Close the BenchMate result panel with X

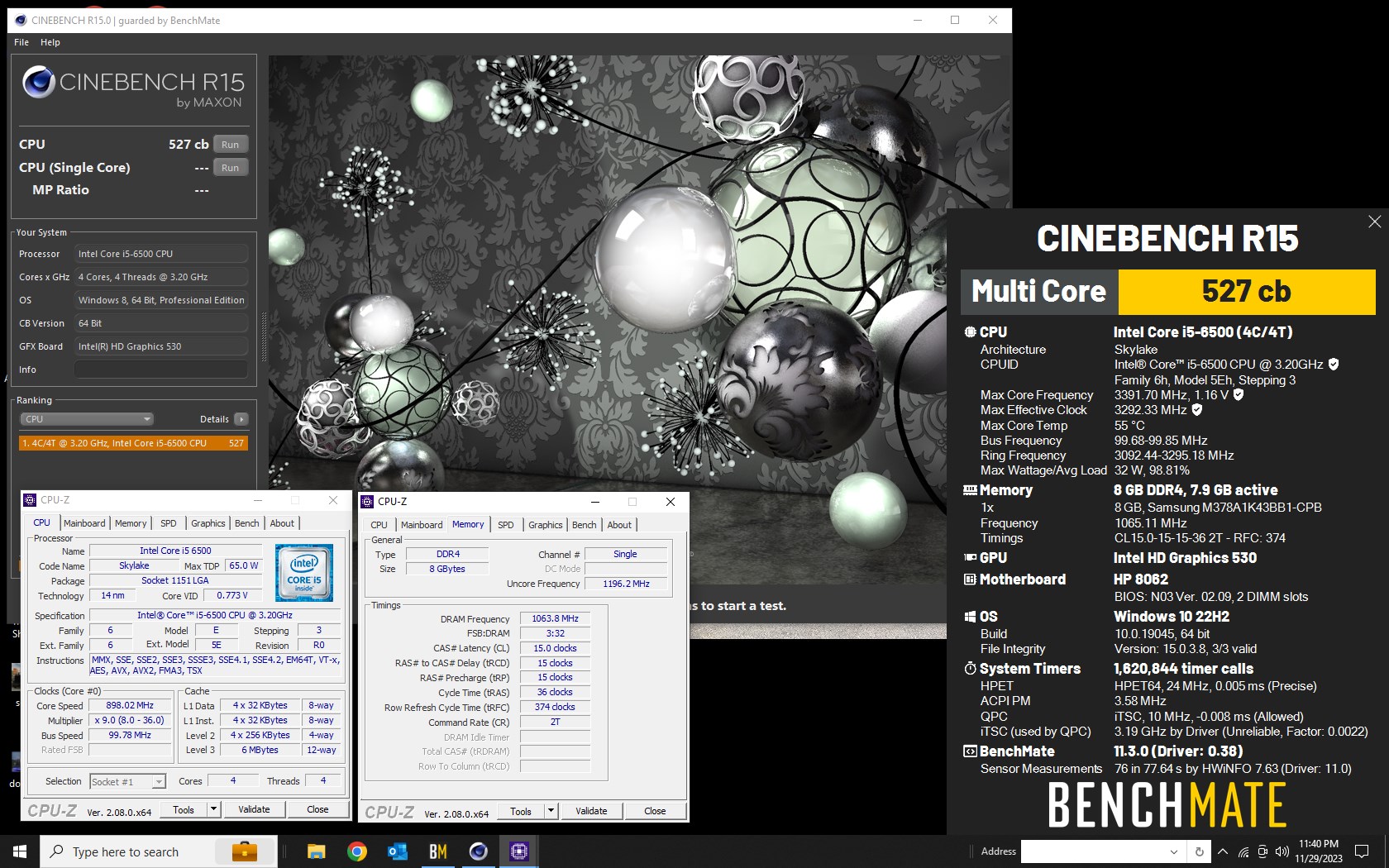pos(1374,222)
